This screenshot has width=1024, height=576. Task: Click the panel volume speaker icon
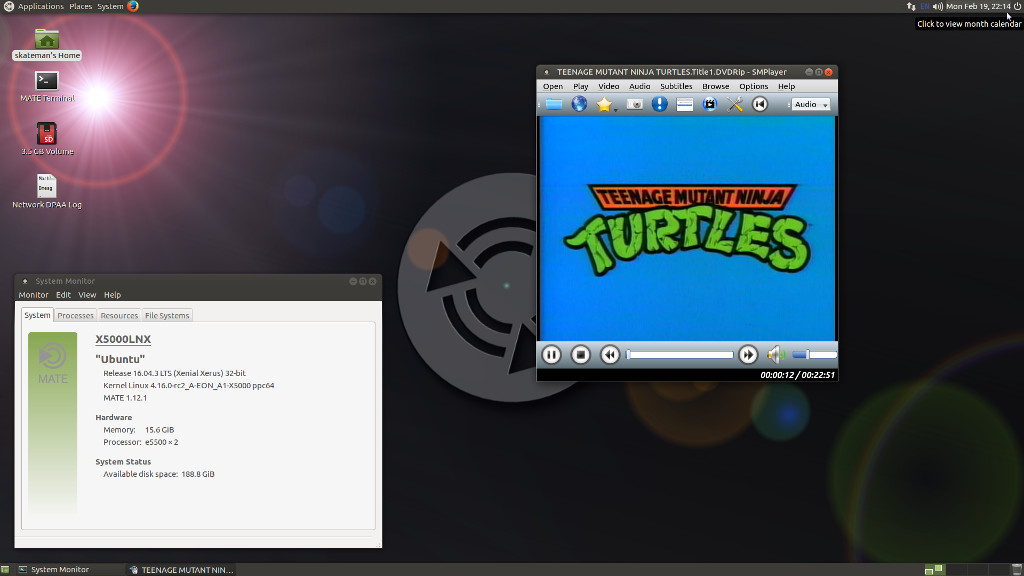[938, 6]
